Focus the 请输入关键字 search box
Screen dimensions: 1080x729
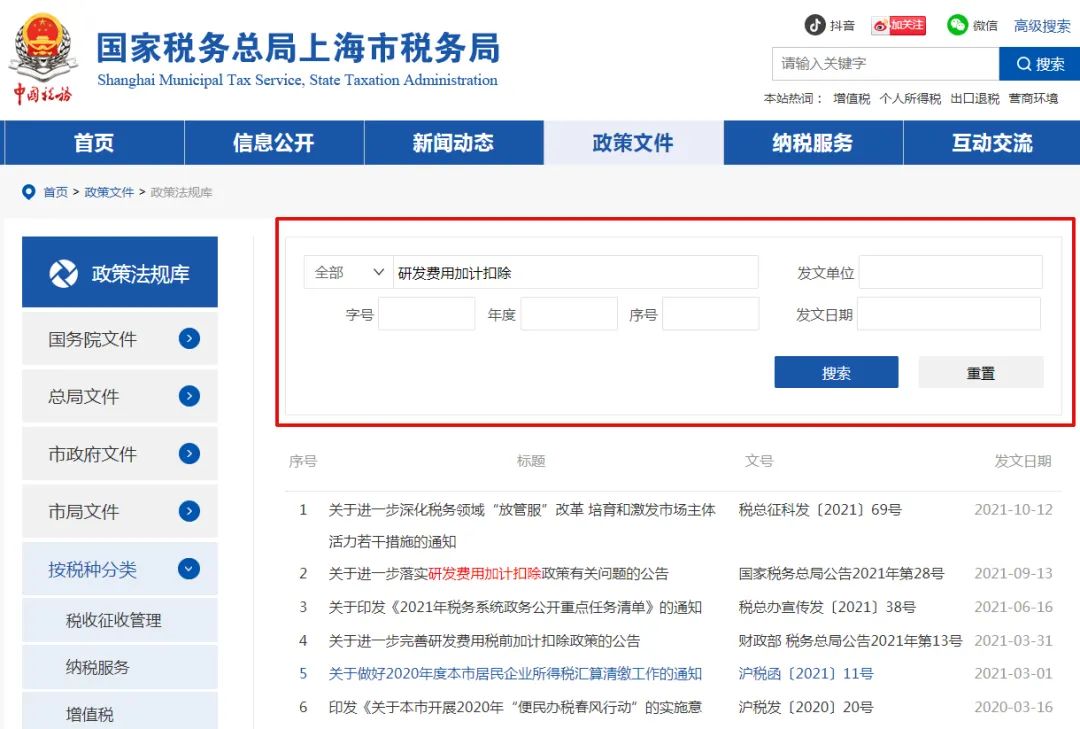885,64
